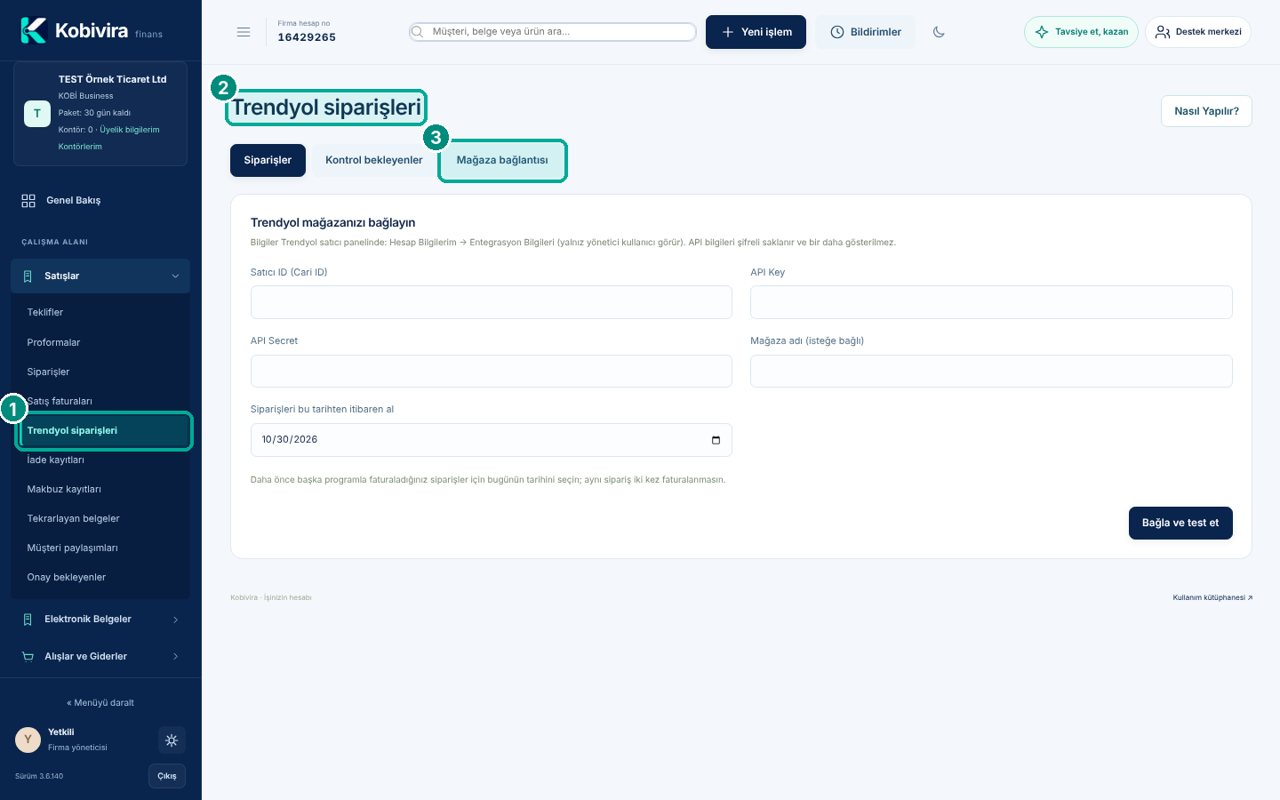Open Teklifler in the sidebar
The height and width of the screenshot is (800, 1280).
pyautogui.click(x=45, y=312)
